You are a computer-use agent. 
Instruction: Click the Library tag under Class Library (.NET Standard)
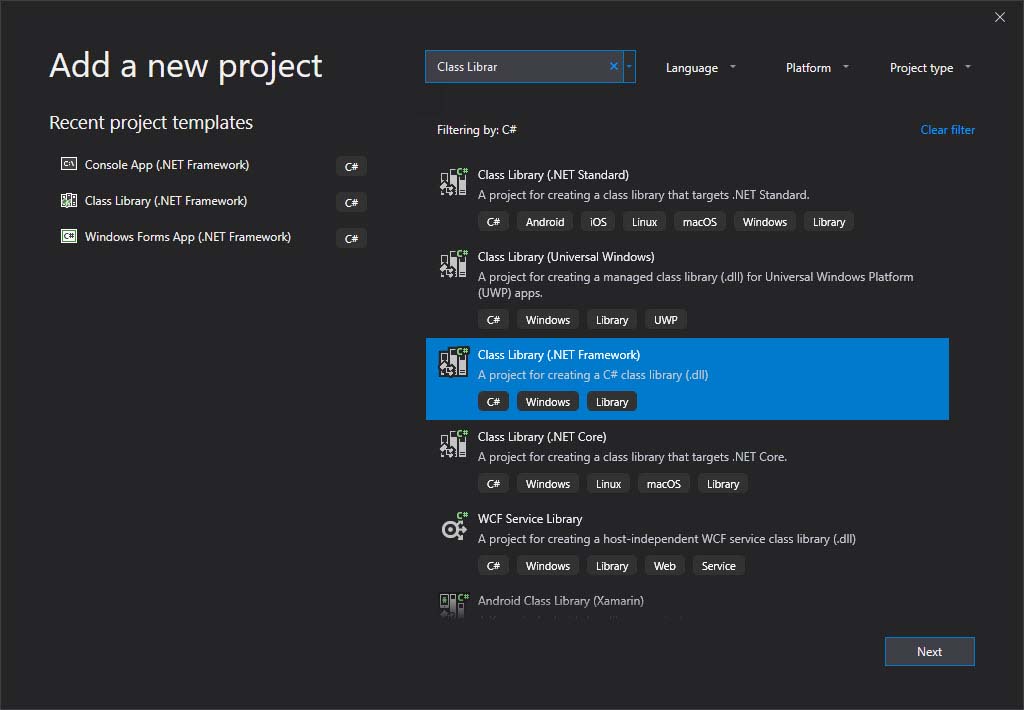click(829, 222)
